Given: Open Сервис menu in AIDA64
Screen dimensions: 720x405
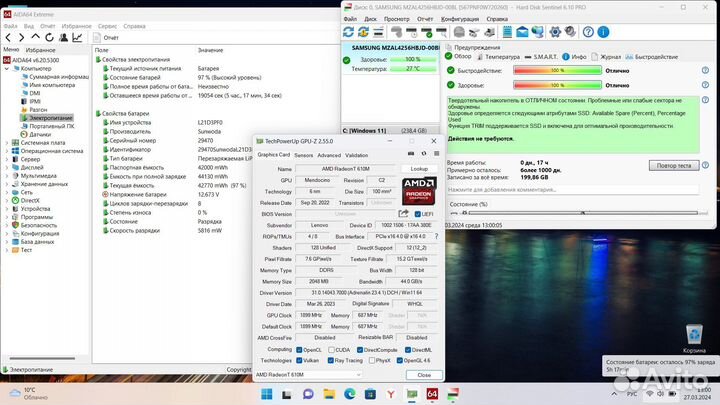Looking at the screenshot, I should coord(107,26).
